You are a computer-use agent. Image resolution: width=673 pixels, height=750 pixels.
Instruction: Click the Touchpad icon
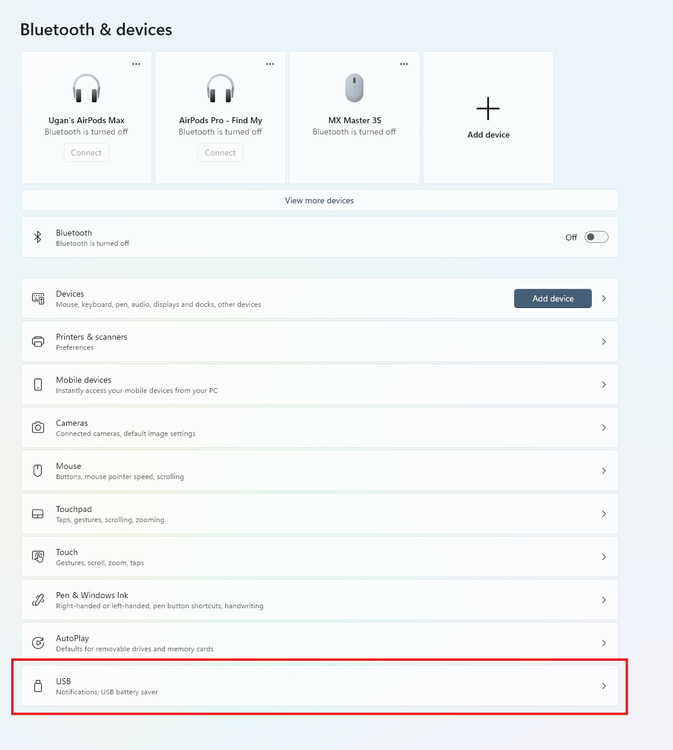click(38, 514)
